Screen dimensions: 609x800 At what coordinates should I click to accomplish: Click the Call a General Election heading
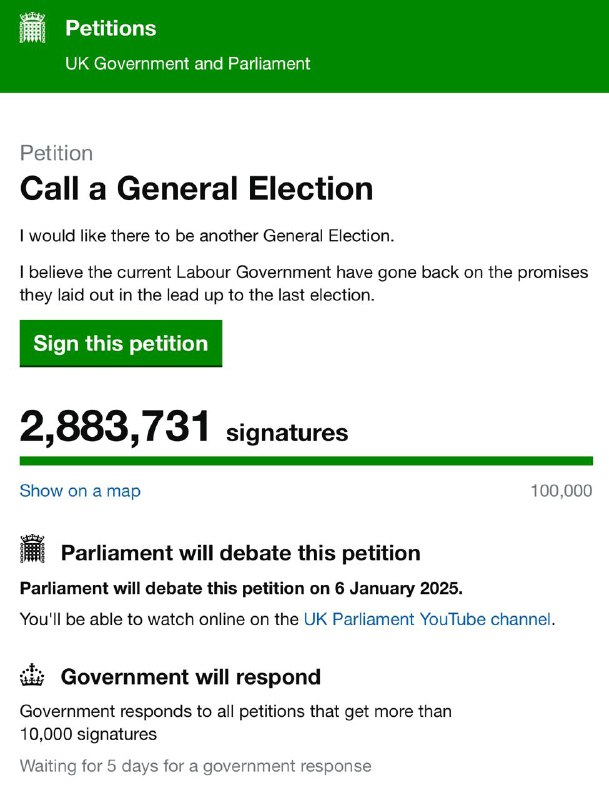(196, 189)
